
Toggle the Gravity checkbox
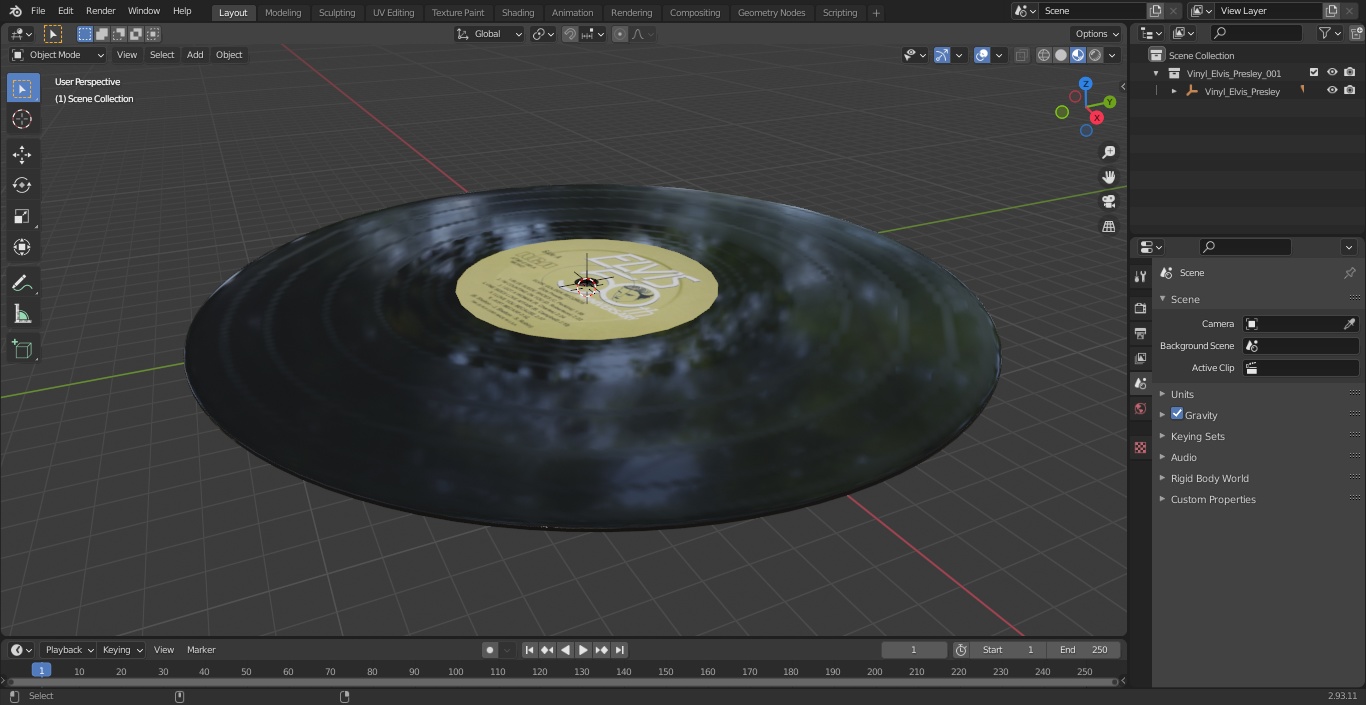1177,414
